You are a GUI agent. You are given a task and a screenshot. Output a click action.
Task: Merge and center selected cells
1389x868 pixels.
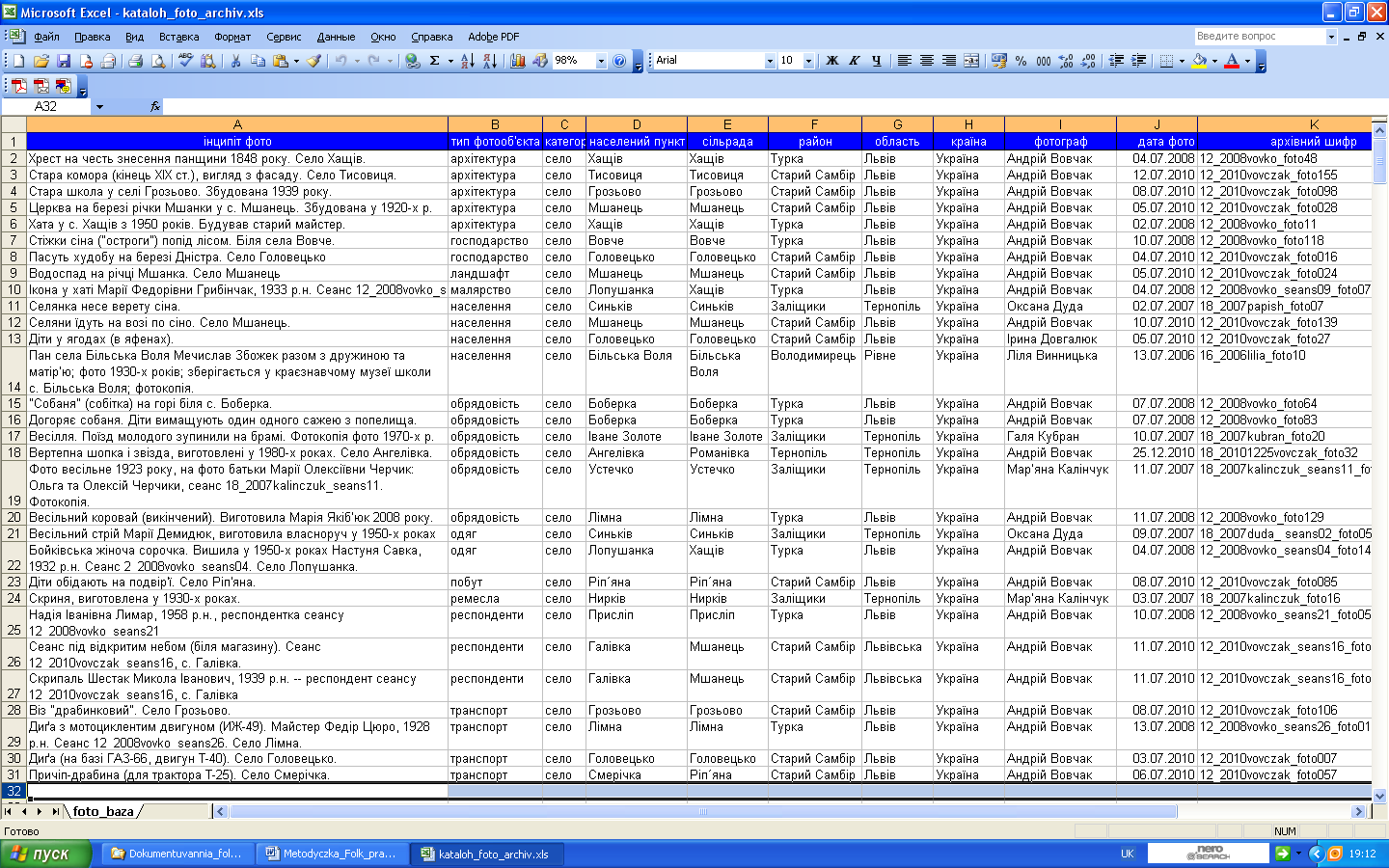tap(971, 61)
